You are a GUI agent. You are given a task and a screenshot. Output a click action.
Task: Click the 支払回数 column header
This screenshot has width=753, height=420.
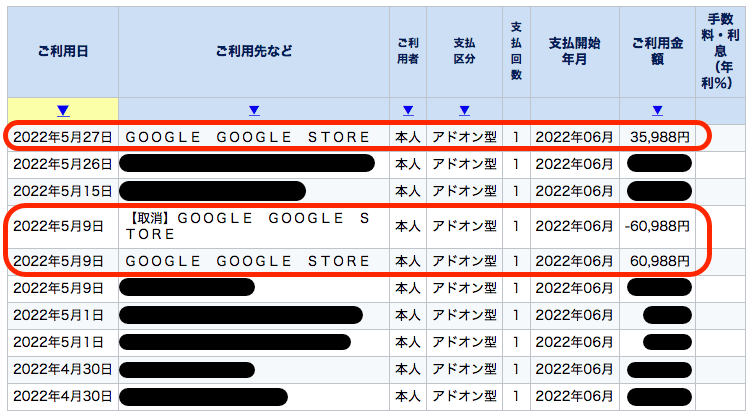pos(516,51)
